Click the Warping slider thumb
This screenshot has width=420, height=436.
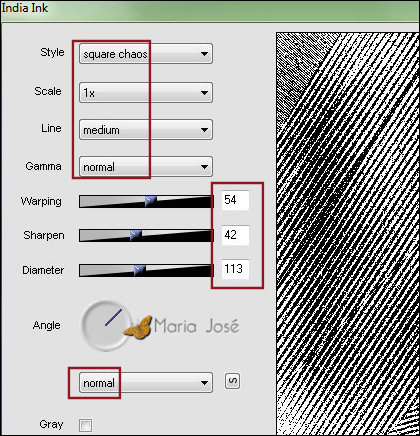151,201
